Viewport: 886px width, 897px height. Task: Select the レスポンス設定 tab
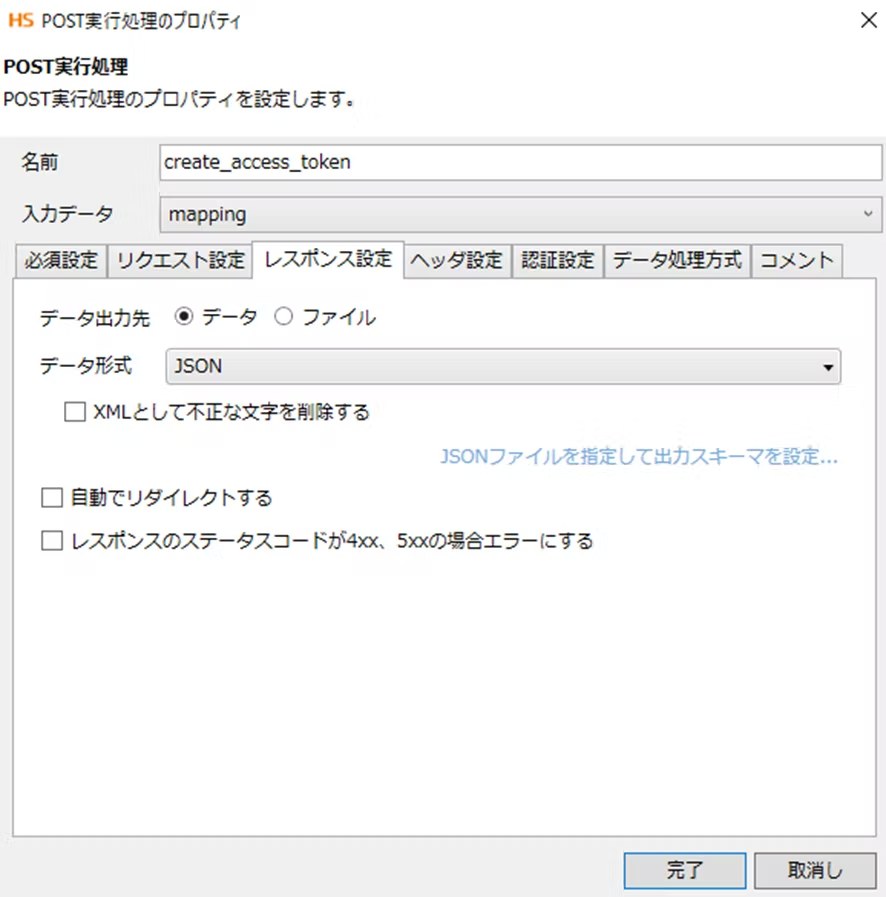(328, 259)
